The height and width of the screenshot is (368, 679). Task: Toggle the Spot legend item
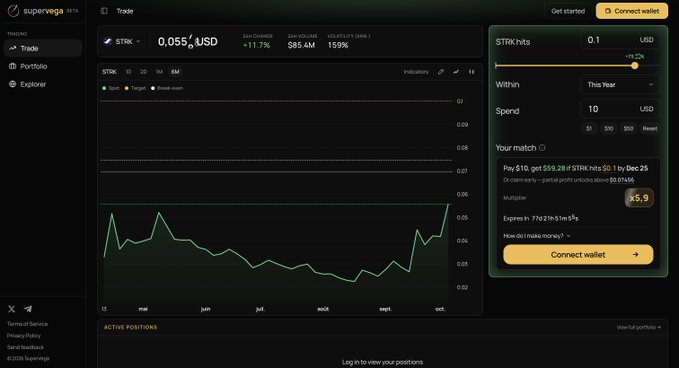click(111, 88)
